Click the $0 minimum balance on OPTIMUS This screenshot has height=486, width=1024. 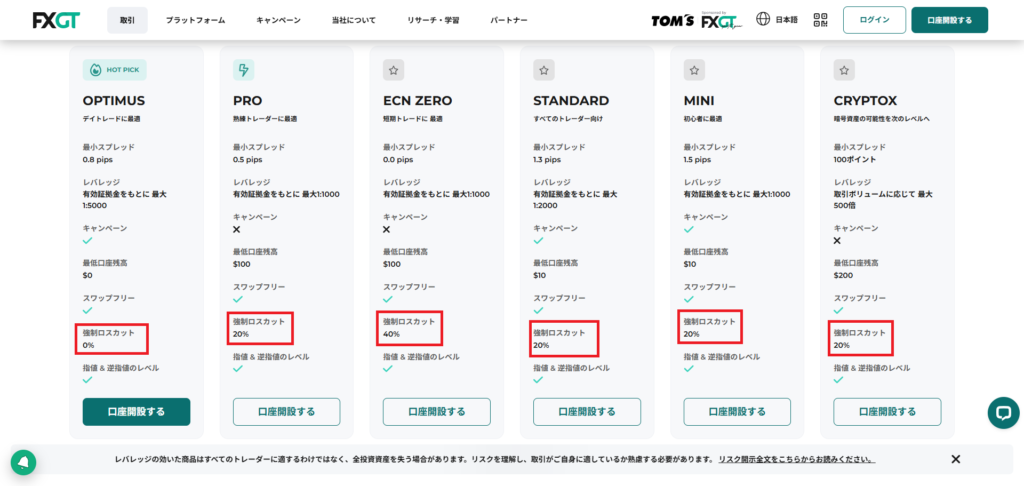coord(88,275)
